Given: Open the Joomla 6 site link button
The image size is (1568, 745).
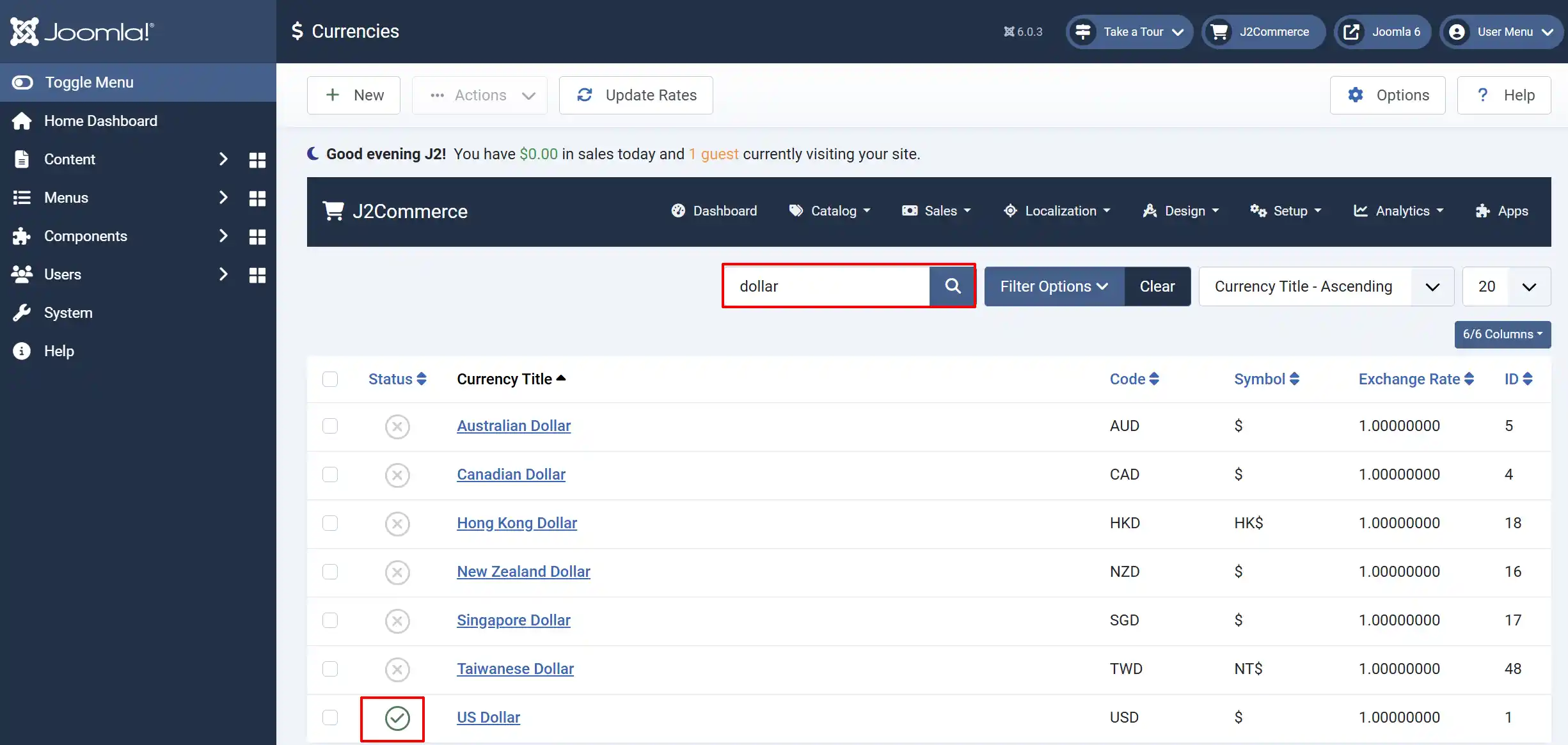Looking at the screenshot, I should pos(1382,32).
